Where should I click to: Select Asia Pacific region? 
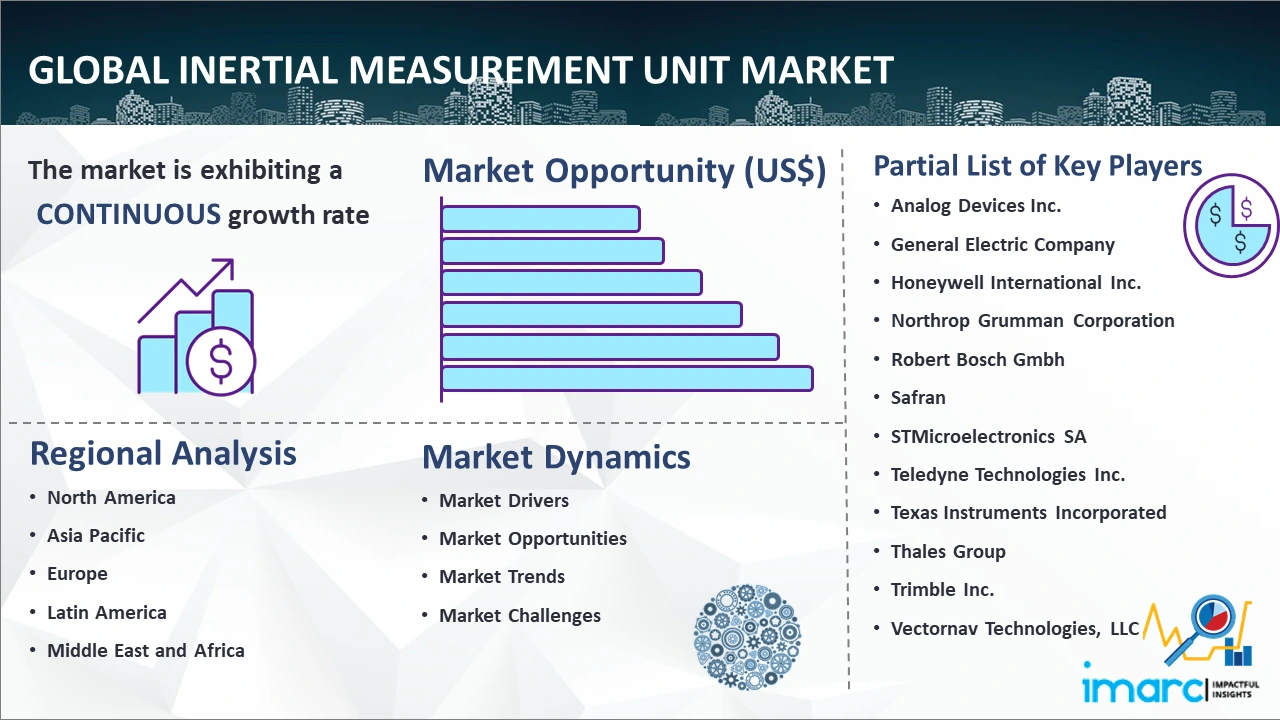96,536
